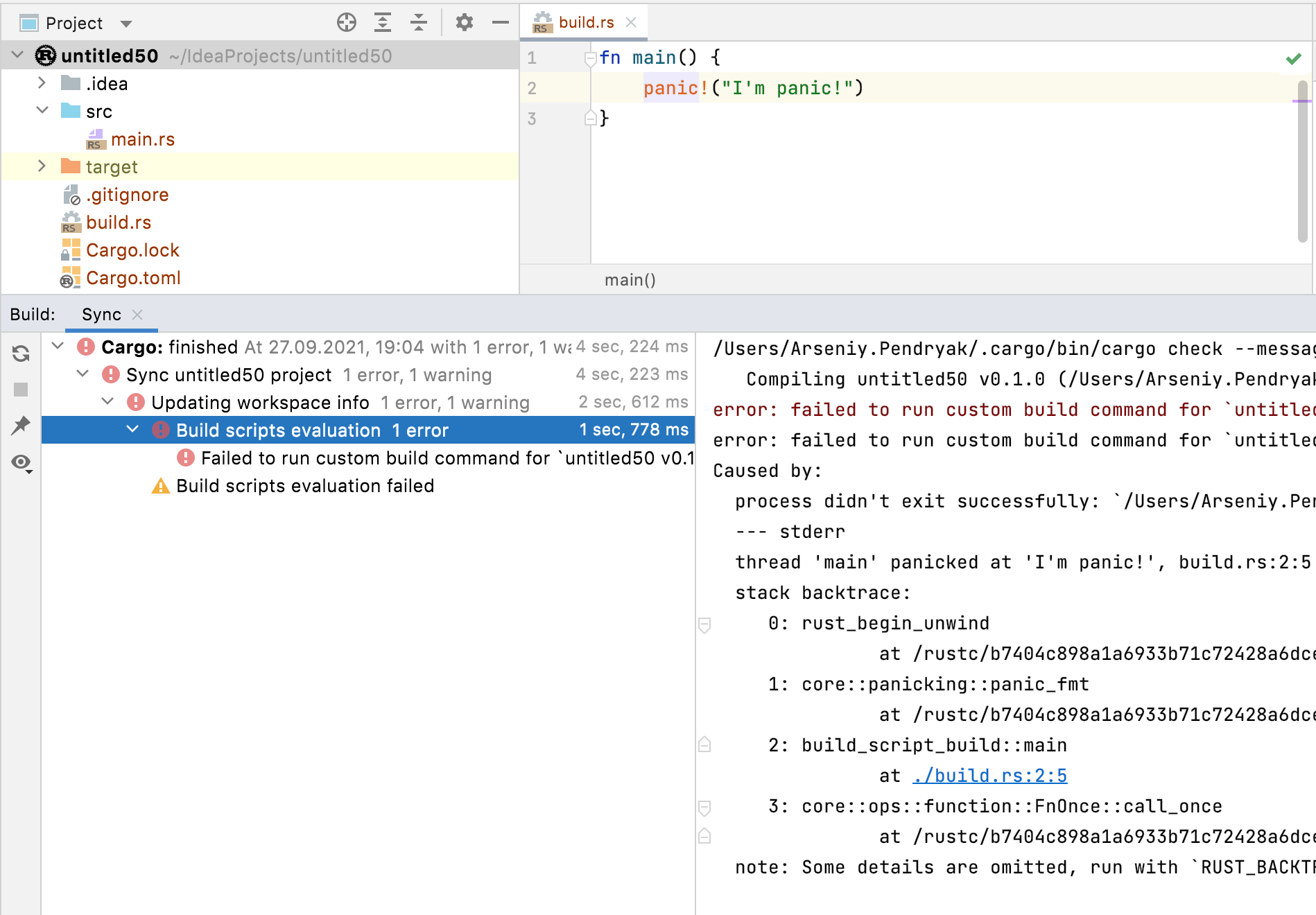Select Cargo.lock file
Screen dimensions: 1316x915
coord(132,250)
